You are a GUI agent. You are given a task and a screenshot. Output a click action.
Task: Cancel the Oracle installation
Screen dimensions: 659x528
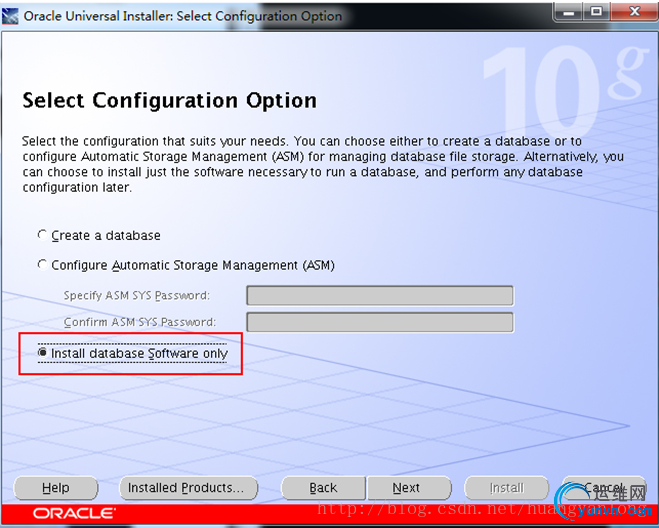pyautogui.click(x=604, y=488)
